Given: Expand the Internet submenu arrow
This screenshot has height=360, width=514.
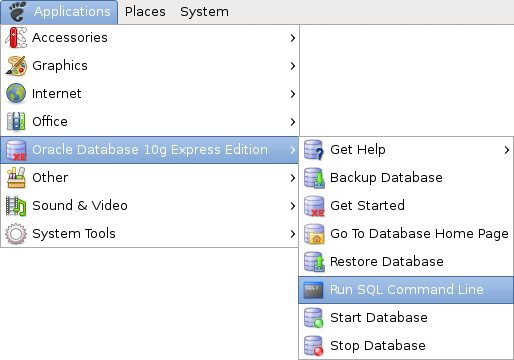Looking at the screenshot, I should click(x=292, y=94).
